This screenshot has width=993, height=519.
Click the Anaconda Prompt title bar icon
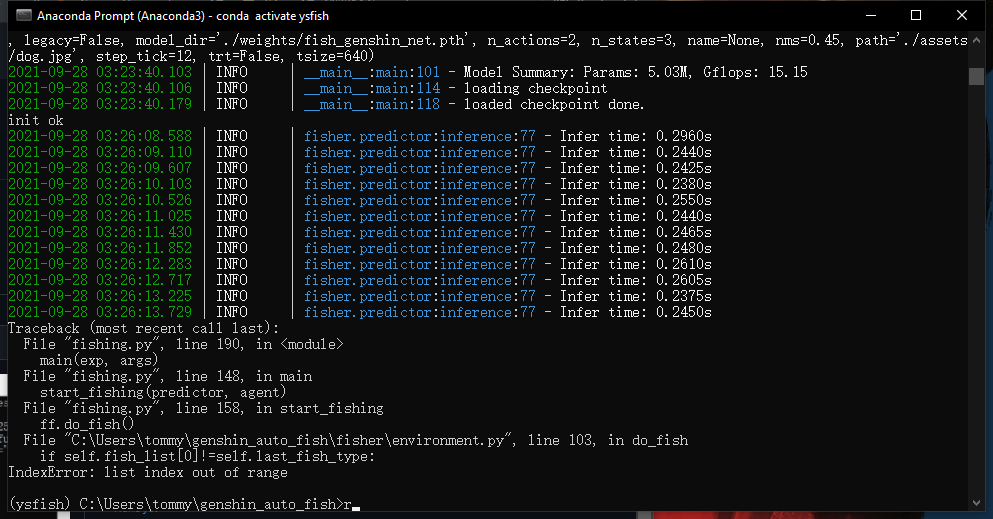tap(23, 15)
